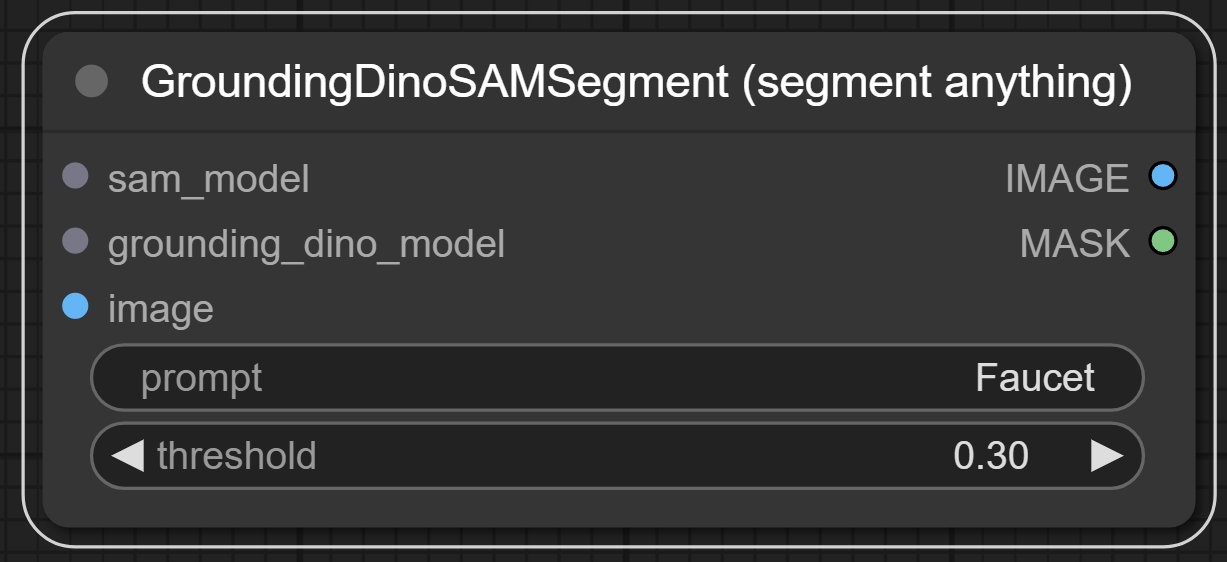Screen dimensions: 1227x562
Task: Select the GroundingDinoSAMSegment node title
Action: pyautogui.click(x=636, y=82)
